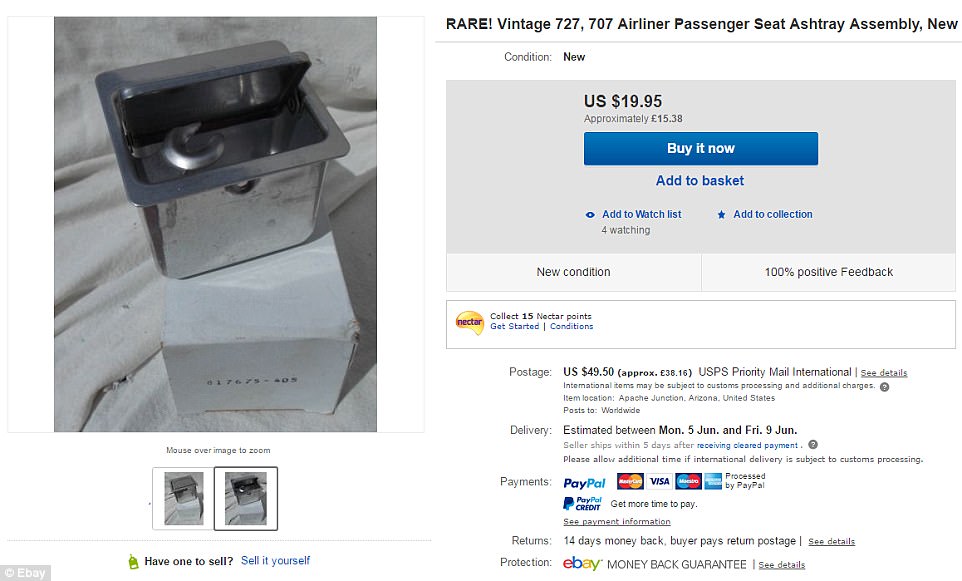
Task: Click the American Express card icon
Action: [x=713, y=481]
